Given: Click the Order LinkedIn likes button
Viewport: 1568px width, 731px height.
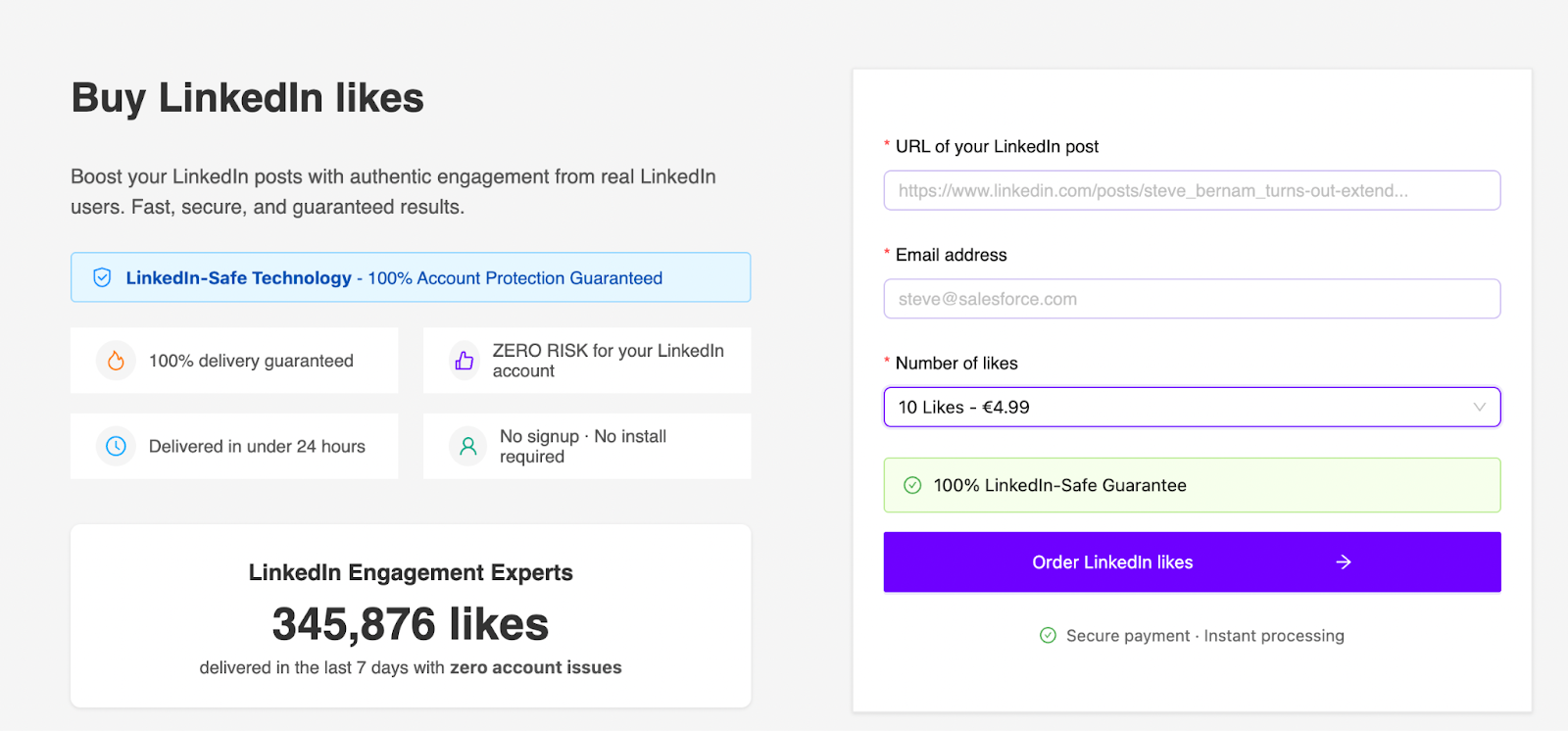Looking at the screenshot, I should click(1192, 561).
